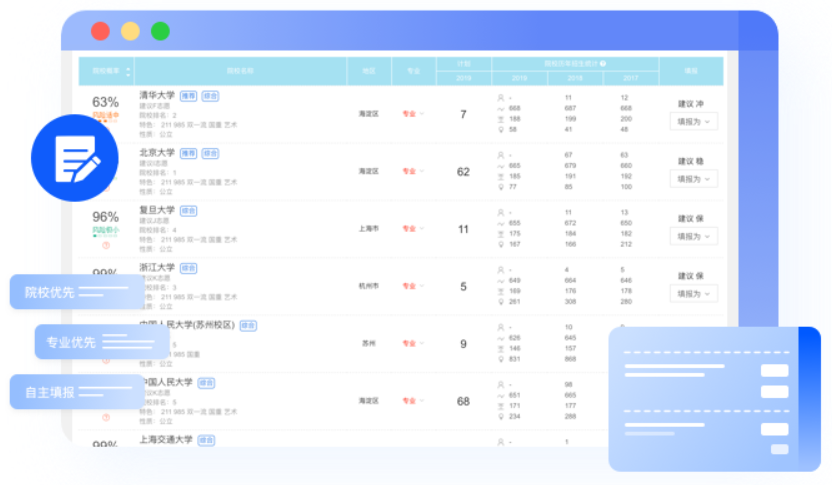The width and height of the screenshot is (832, 485).
Task: Click the 综合 tag next to 复旦大学
Action: coord(188,211)
